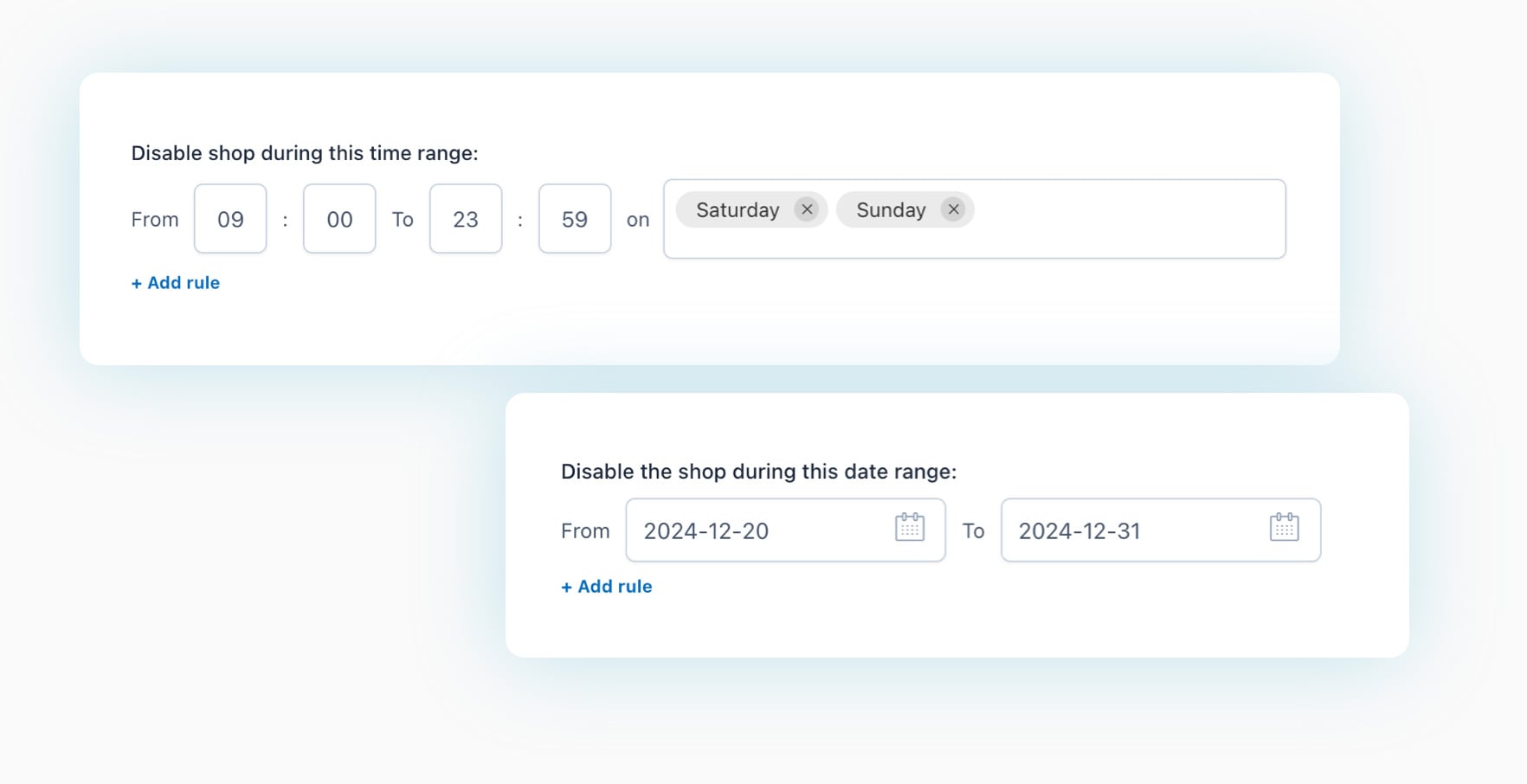Open calendar picker for start date
Viewport: 1527px width, 784px height.
pyautogui.click(x=909, y=528)
